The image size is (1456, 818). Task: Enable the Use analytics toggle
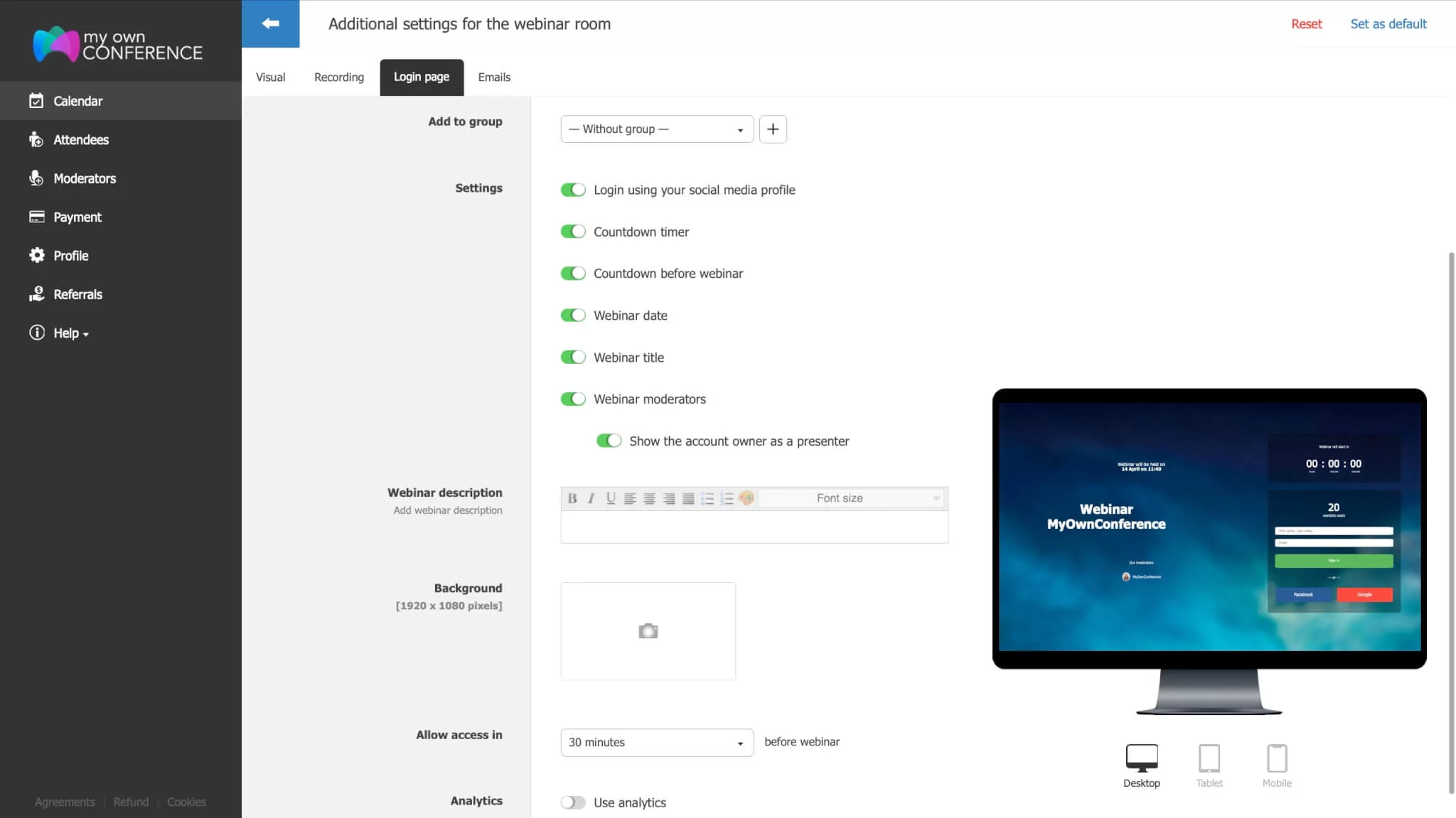(x=572, y=802)
